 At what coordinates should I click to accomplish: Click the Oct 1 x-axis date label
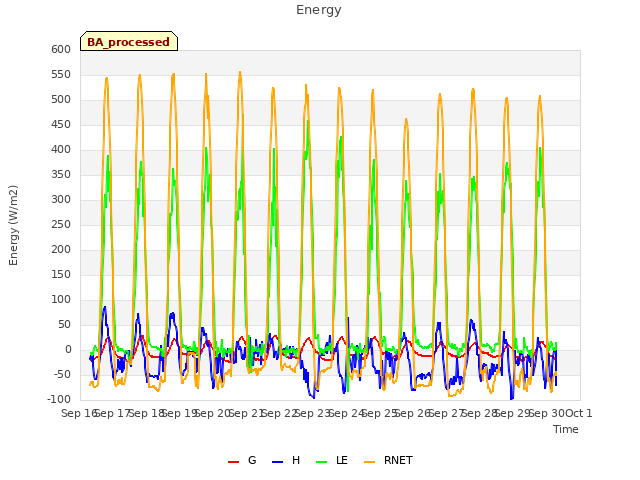tap(579, 413)
